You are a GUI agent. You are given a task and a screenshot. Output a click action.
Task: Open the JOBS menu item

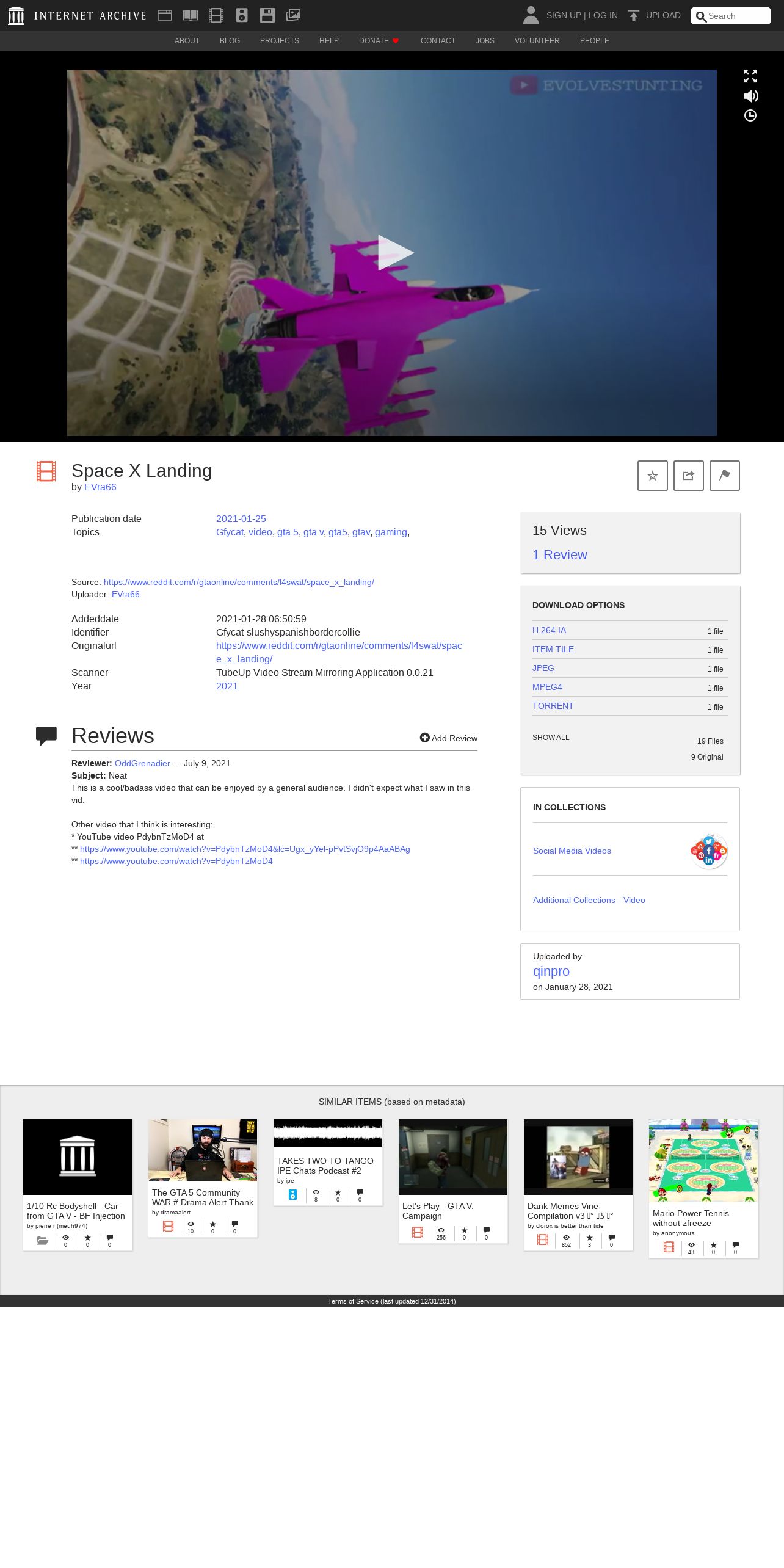[485, 41]
